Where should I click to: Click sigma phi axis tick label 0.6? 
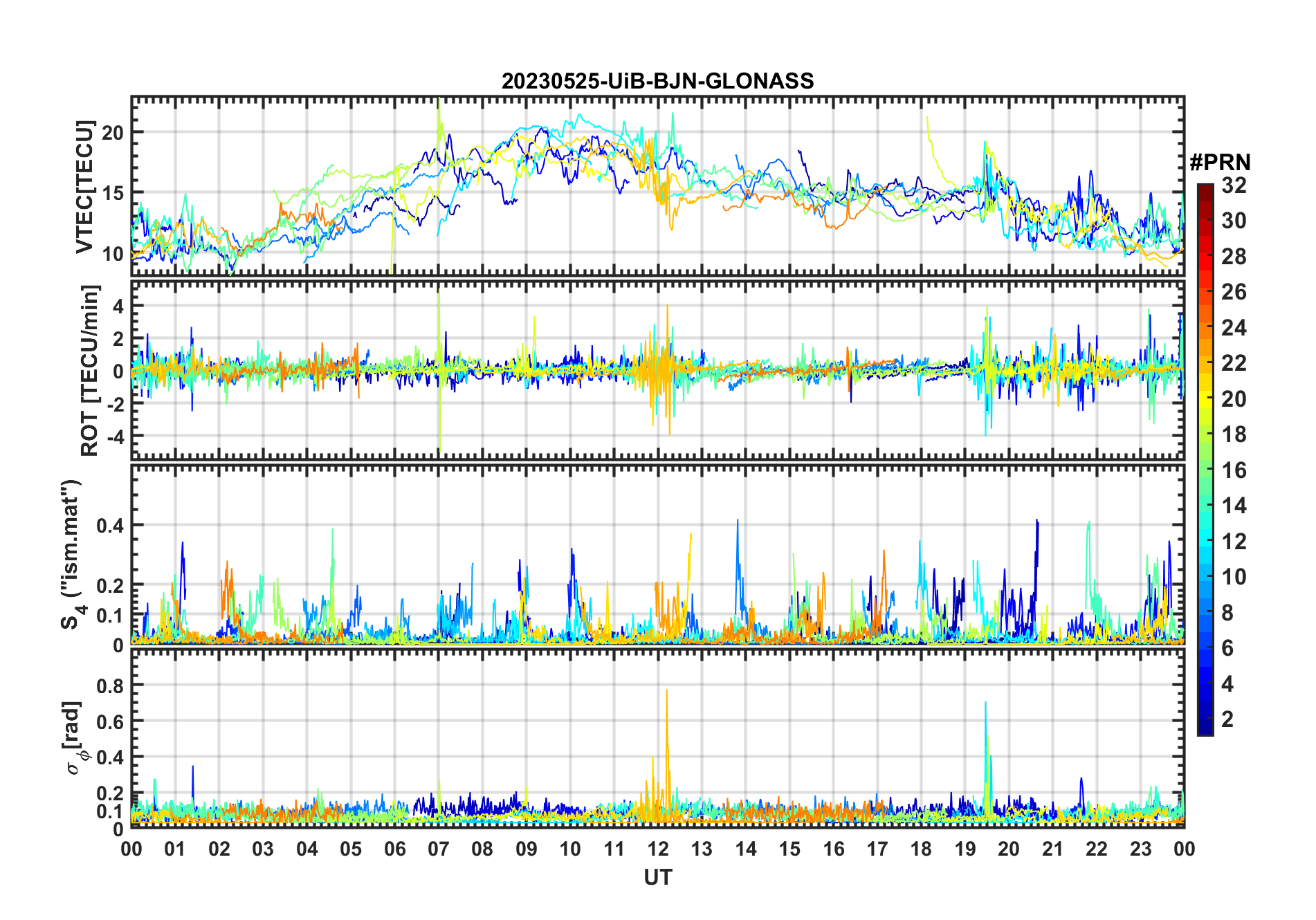(110, 721)
